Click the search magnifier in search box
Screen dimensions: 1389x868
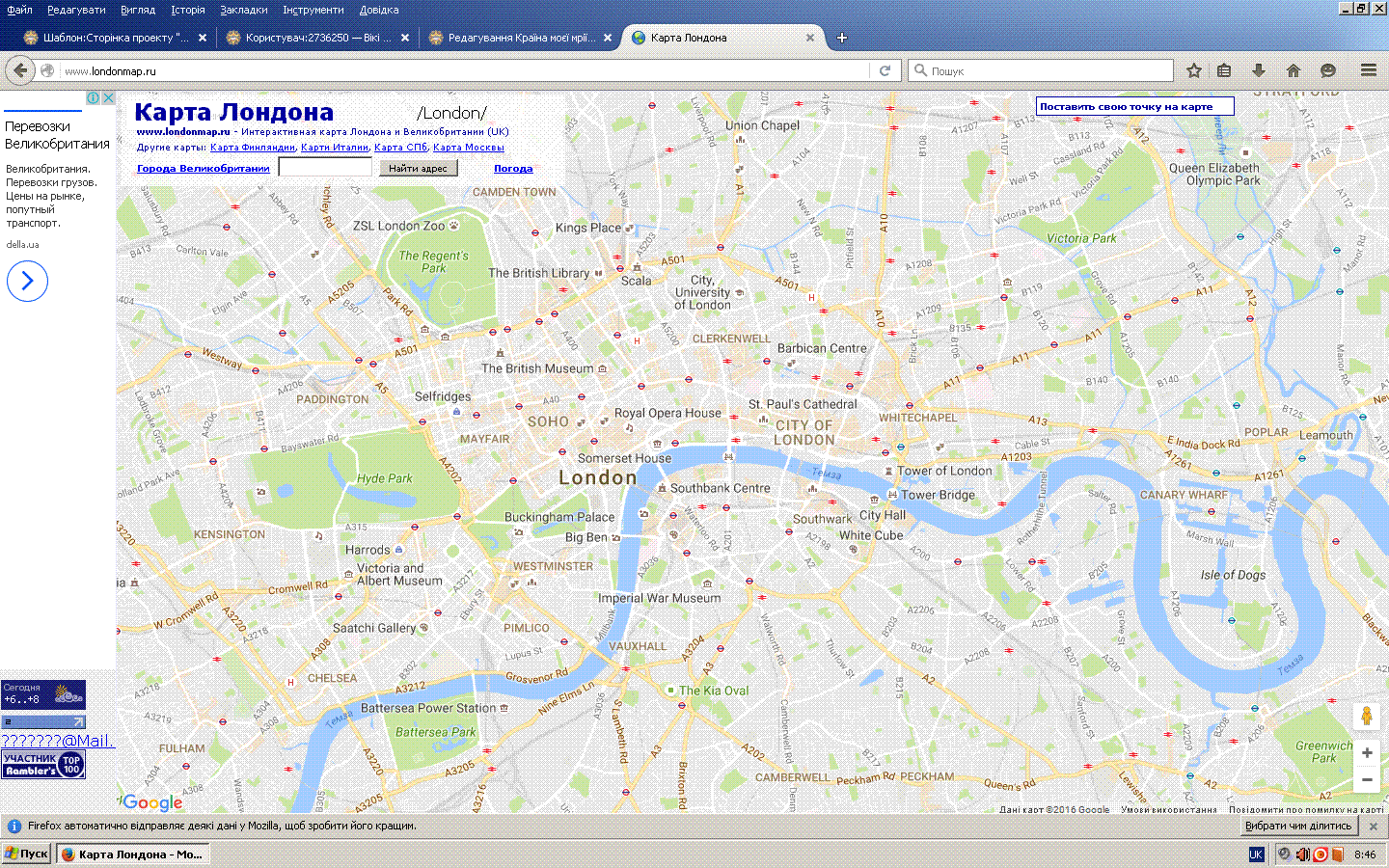point(921,70)
